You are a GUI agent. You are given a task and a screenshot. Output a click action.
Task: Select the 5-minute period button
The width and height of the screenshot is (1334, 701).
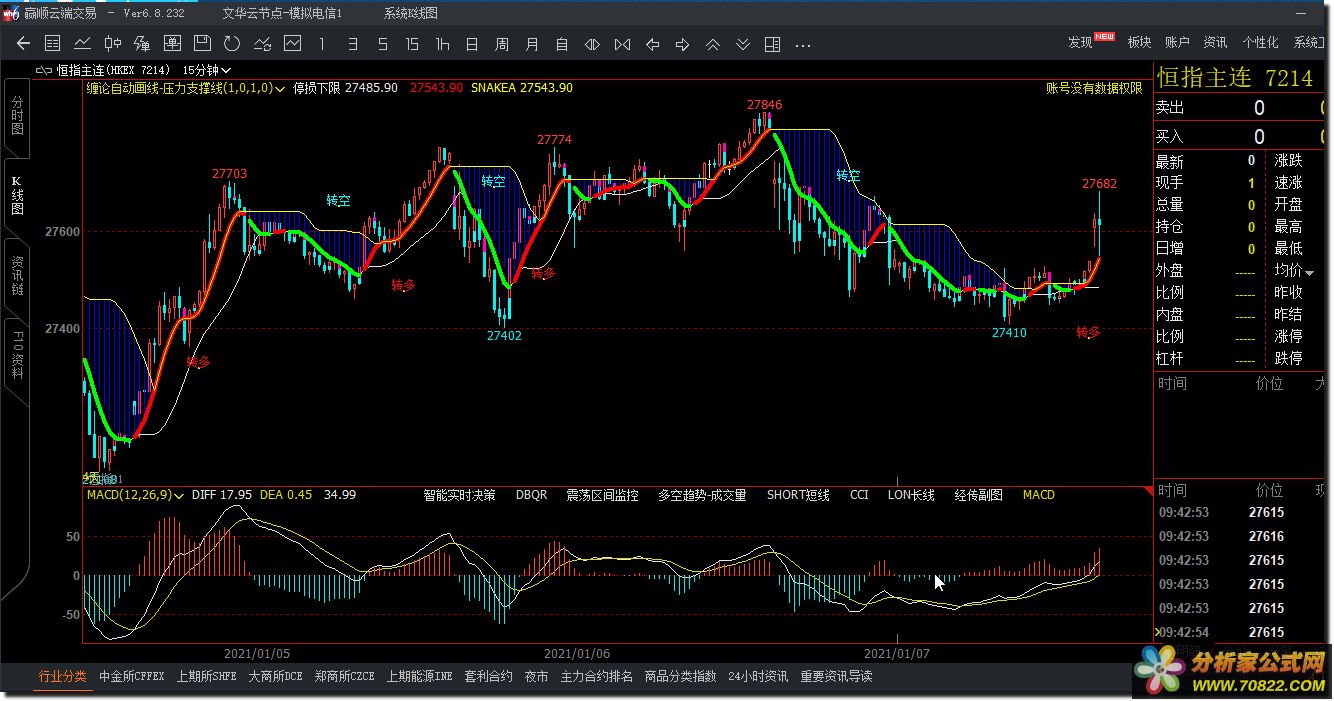pyautogui.click(x=382, y=44)
